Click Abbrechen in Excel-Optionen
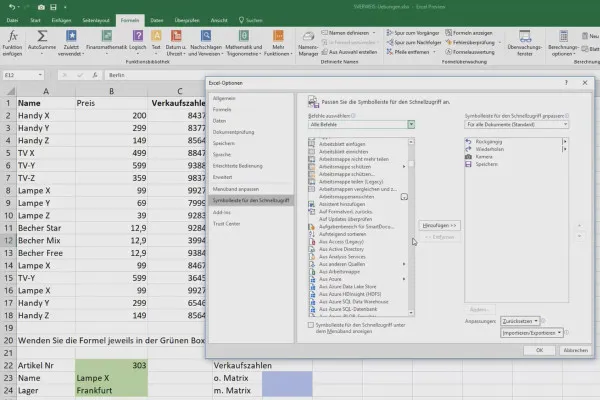600x400 pixels. point(576,350)
